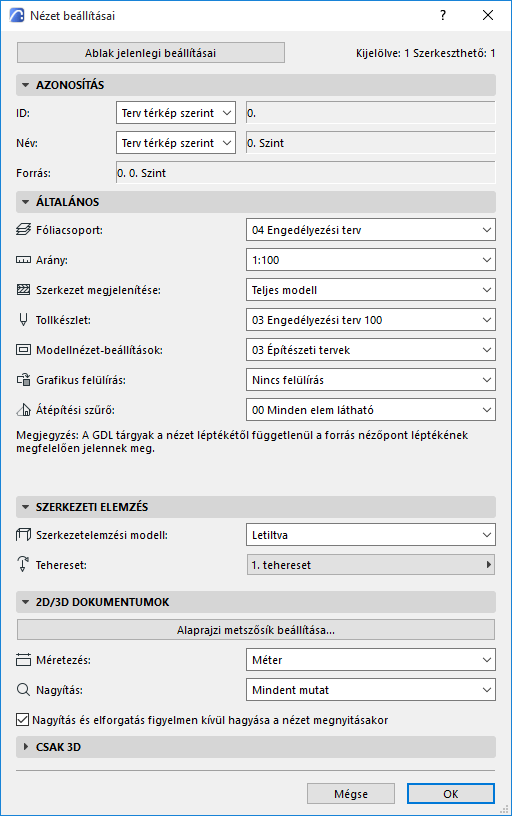512x816 pixels.
Task: Collapse the SZERKEZETI ELEMZÉS section
Action: pos(25,507)
